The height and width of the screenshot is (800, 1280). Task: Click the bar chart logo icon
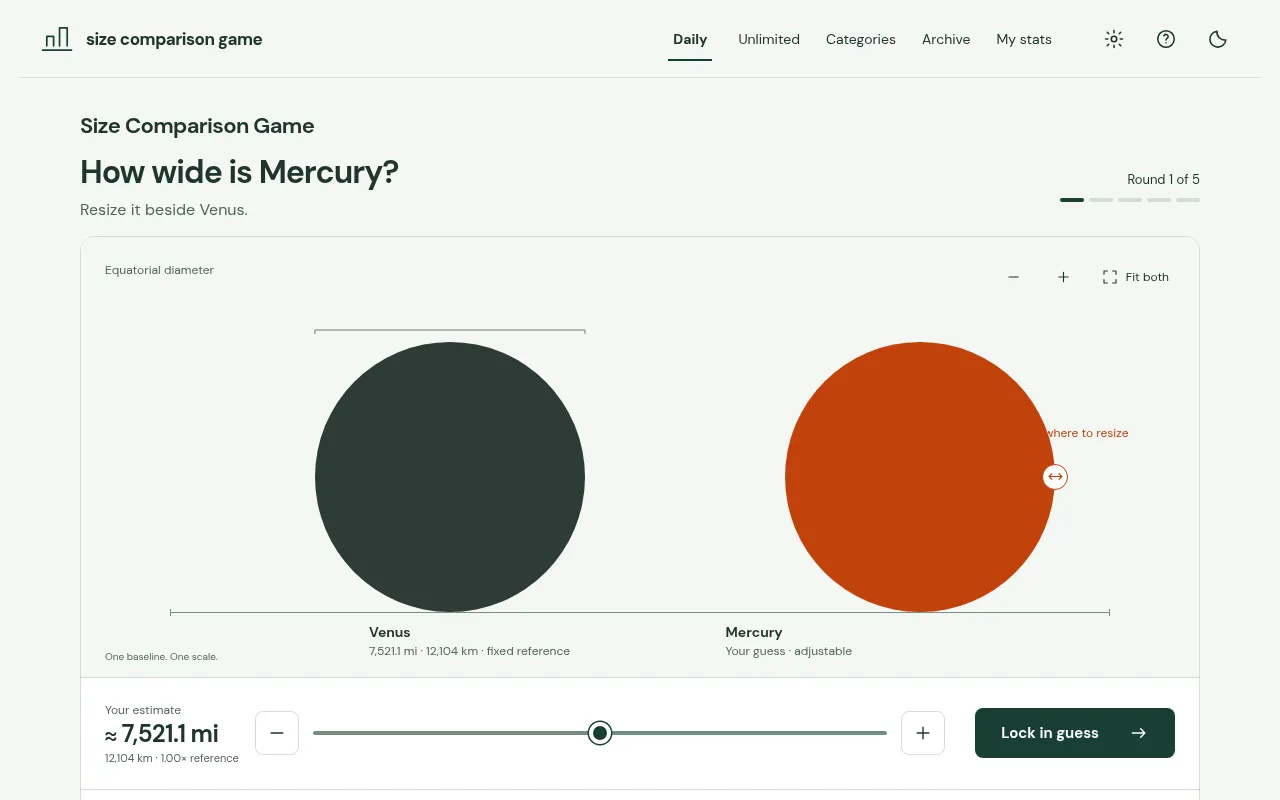click(57, 39)
